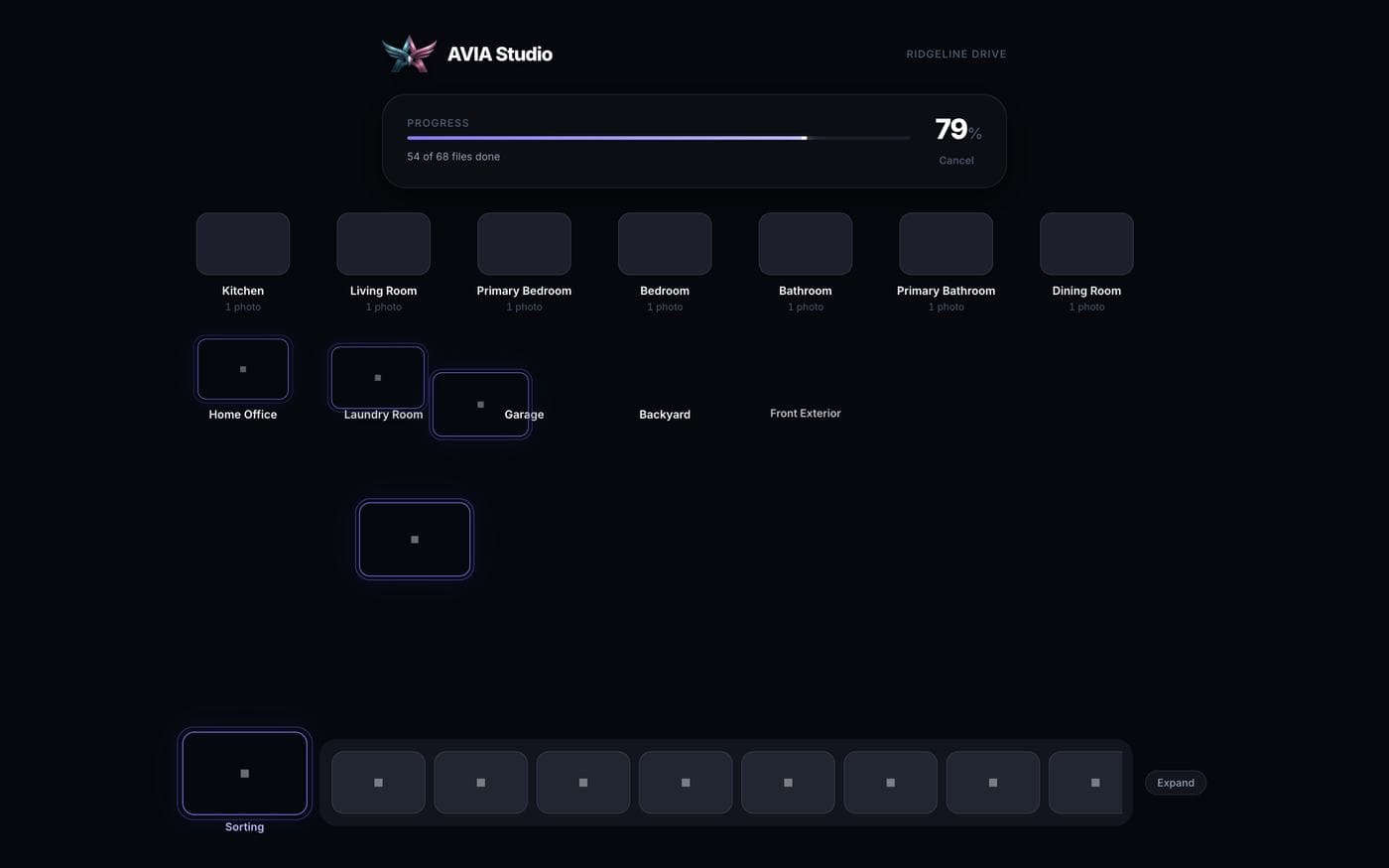Screen dimensions: 1389x868
Task: Cancel the file processing progress
Action: (x=956, y=161)
